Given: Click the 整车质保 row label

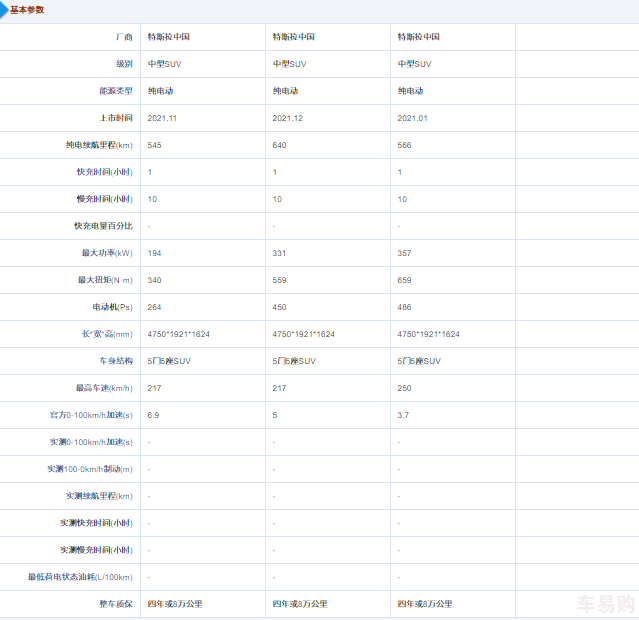Looking at the screenshot, I should 116,604.
